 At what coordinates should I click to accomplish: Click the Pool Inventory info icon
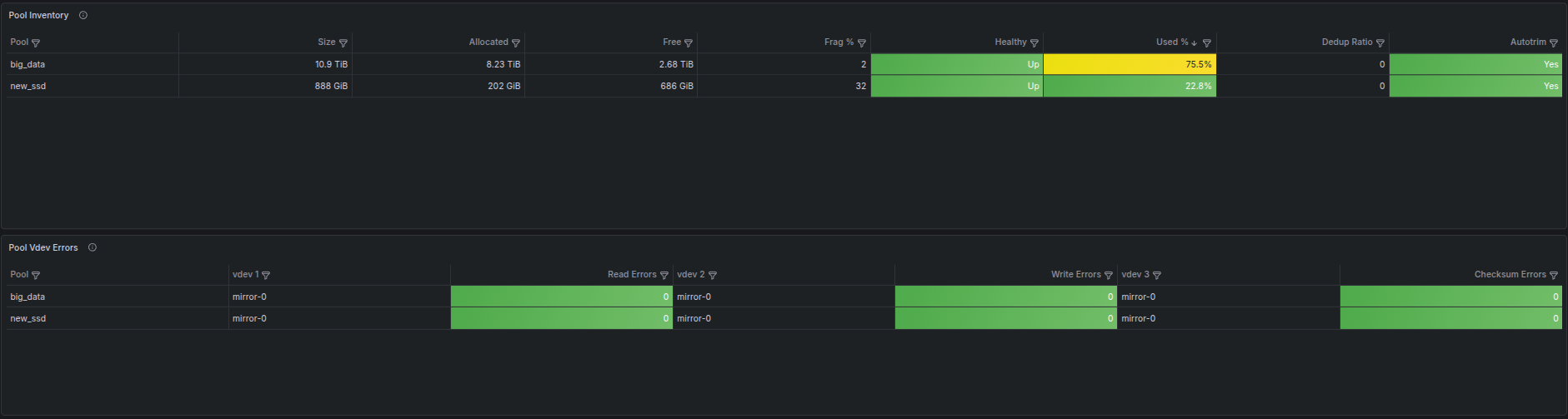pyautogui.click(x=83, y=15)
